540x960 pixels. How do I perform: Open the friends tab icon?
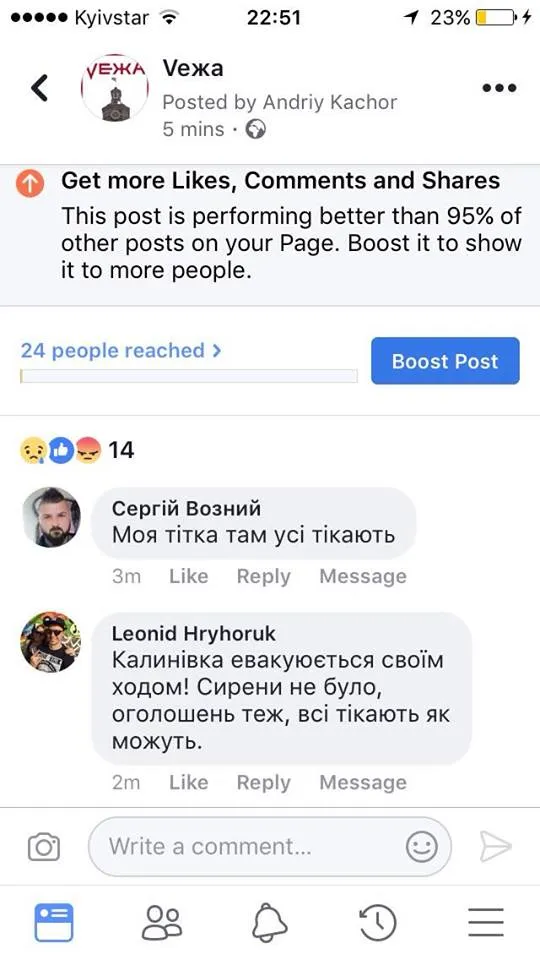162,922
